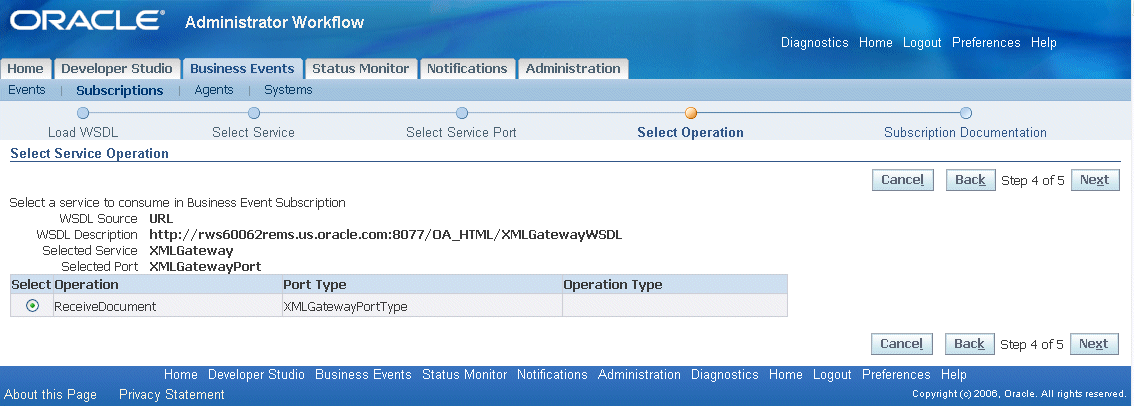The height and width of the screenshot is (406, 1134).
Task: Click Business Events link in footer
Action: pyautogui.click(x=363, y=375)
